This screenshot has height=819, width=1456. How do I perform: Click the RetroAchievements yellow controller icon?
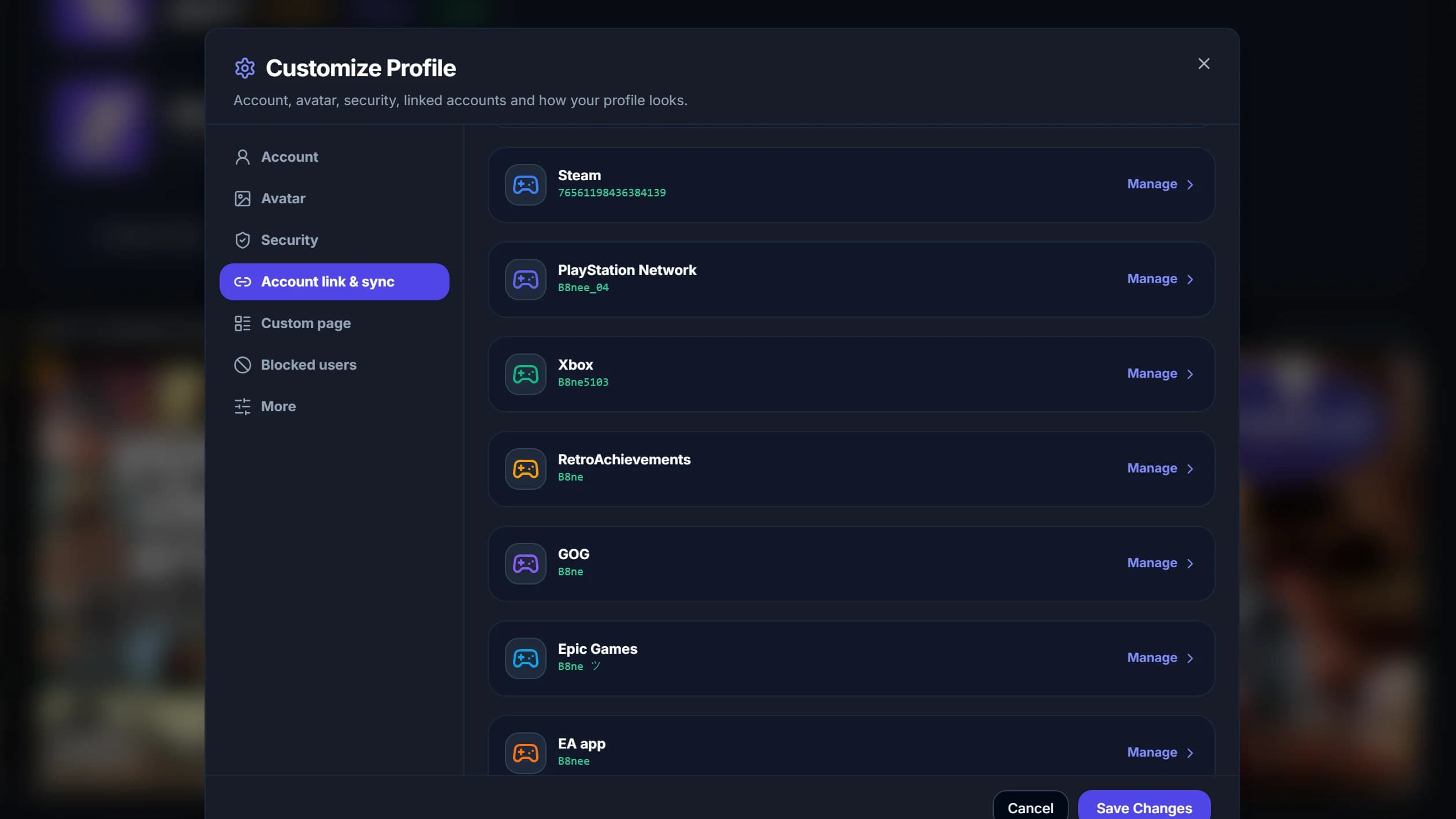click(x=525, y=469)
